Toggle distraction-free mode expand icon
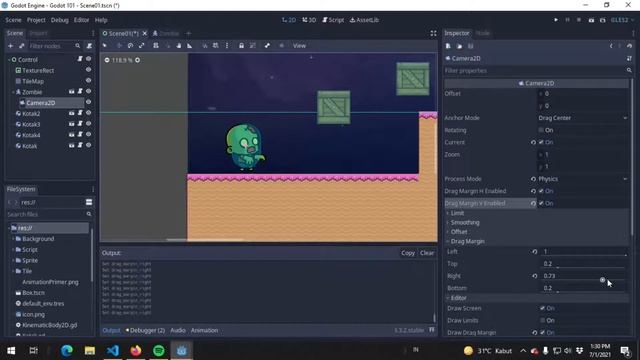This screenshot has height=360, width=640. (433, 33)
